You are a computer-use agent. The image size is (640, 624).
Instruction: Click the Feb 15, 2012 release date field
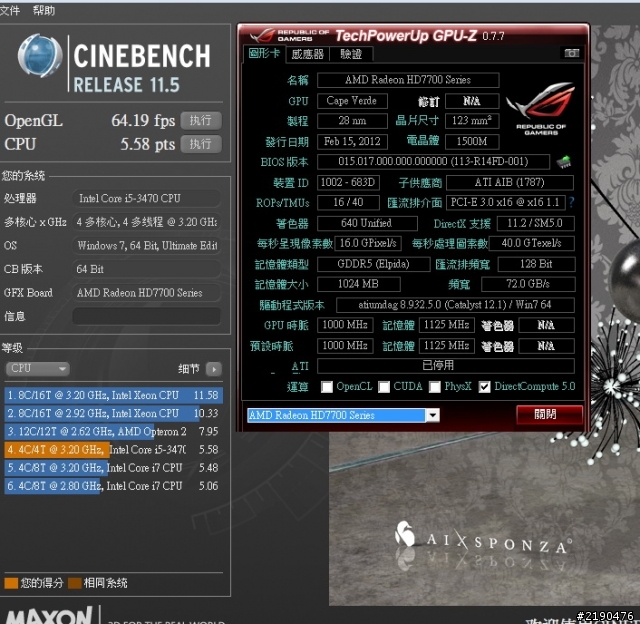pos(352,142)
